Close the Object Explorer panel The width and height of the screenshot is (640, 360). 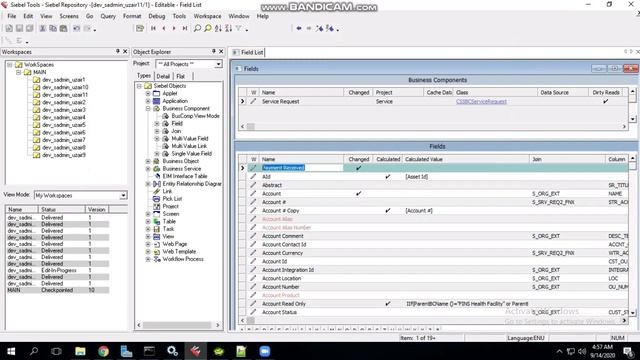pos(221,51)
